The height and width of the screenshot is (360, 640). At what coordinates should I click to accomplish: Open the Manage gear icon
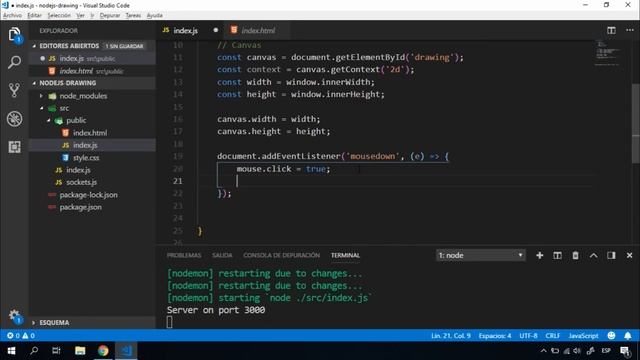pyautogui.click(x=14, y=316)
